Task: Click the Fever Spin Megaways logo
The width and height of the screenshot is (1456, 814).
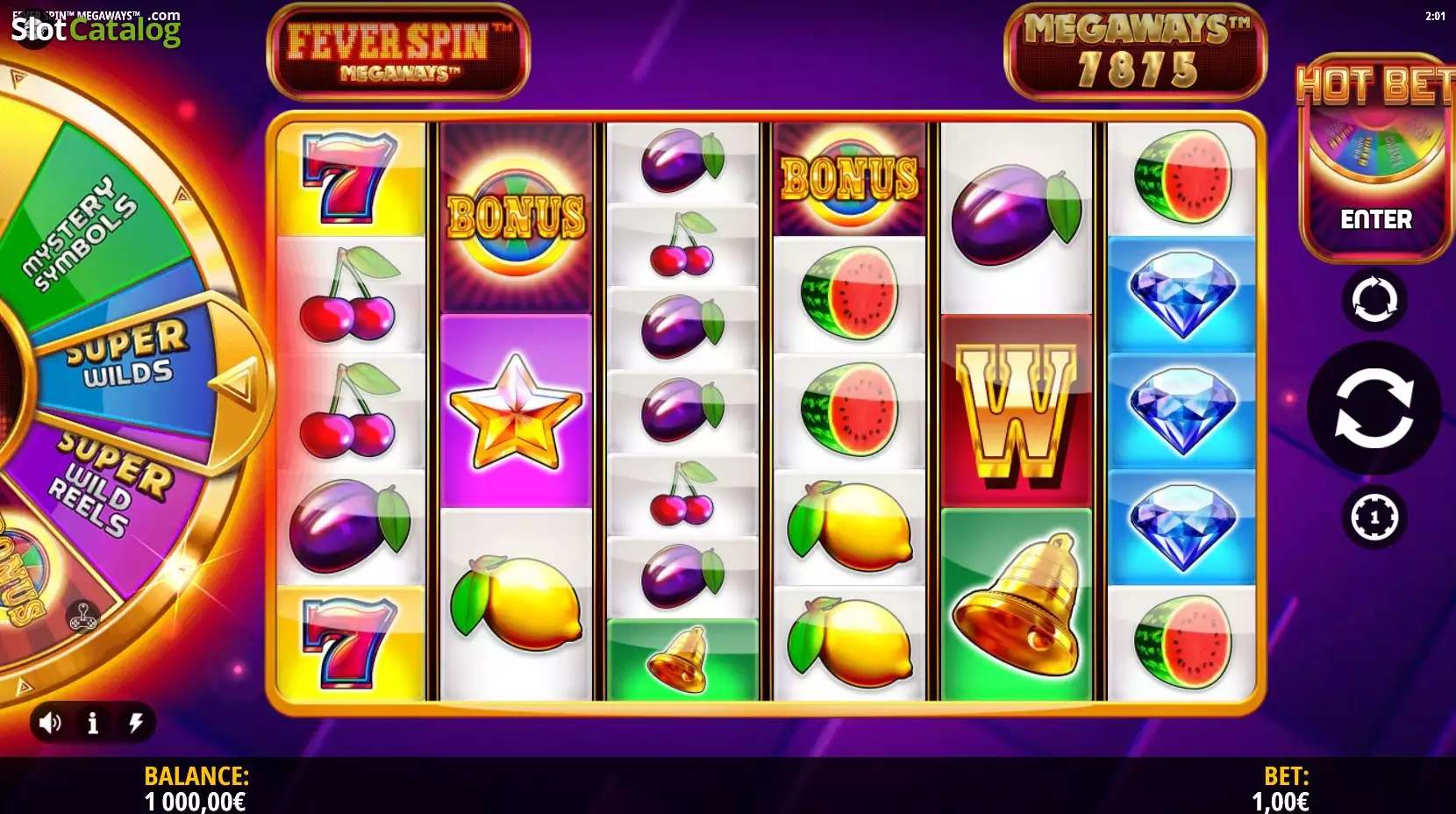Action: click(x=397, y=52)
